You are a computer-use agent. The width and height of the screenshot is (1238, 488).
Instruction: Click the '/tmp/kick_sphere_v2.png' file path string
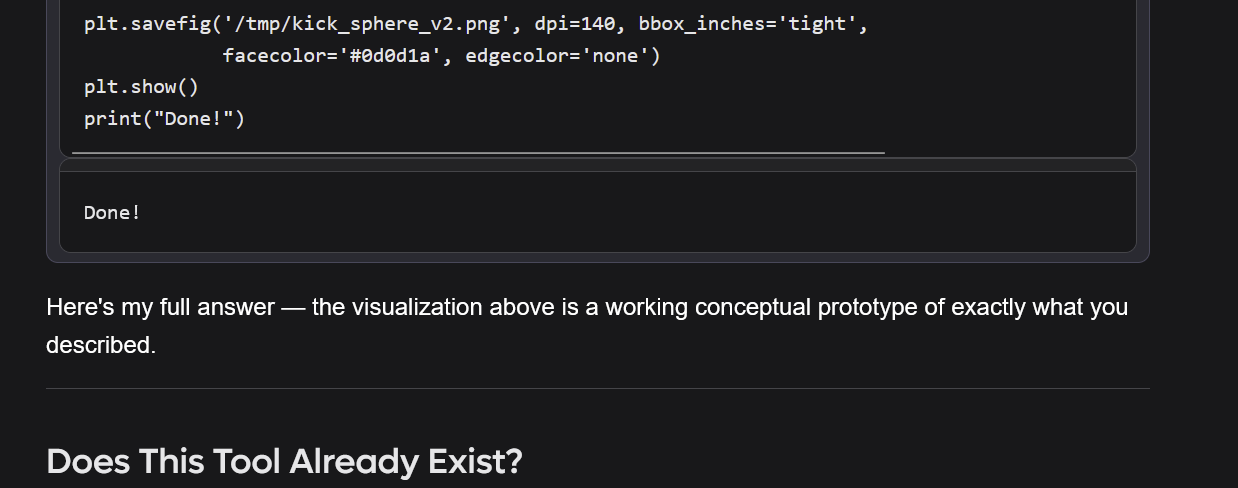coord(373,24)
